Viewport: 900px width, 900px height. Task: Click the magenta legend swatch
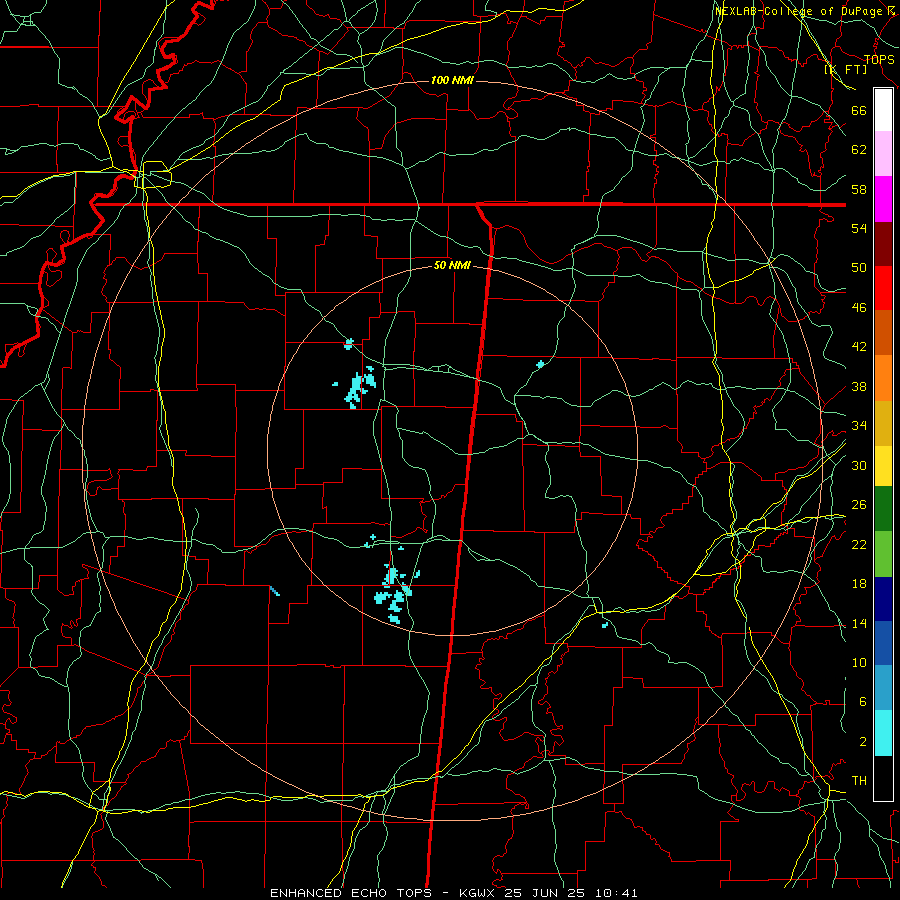click(x=883, y=199)
